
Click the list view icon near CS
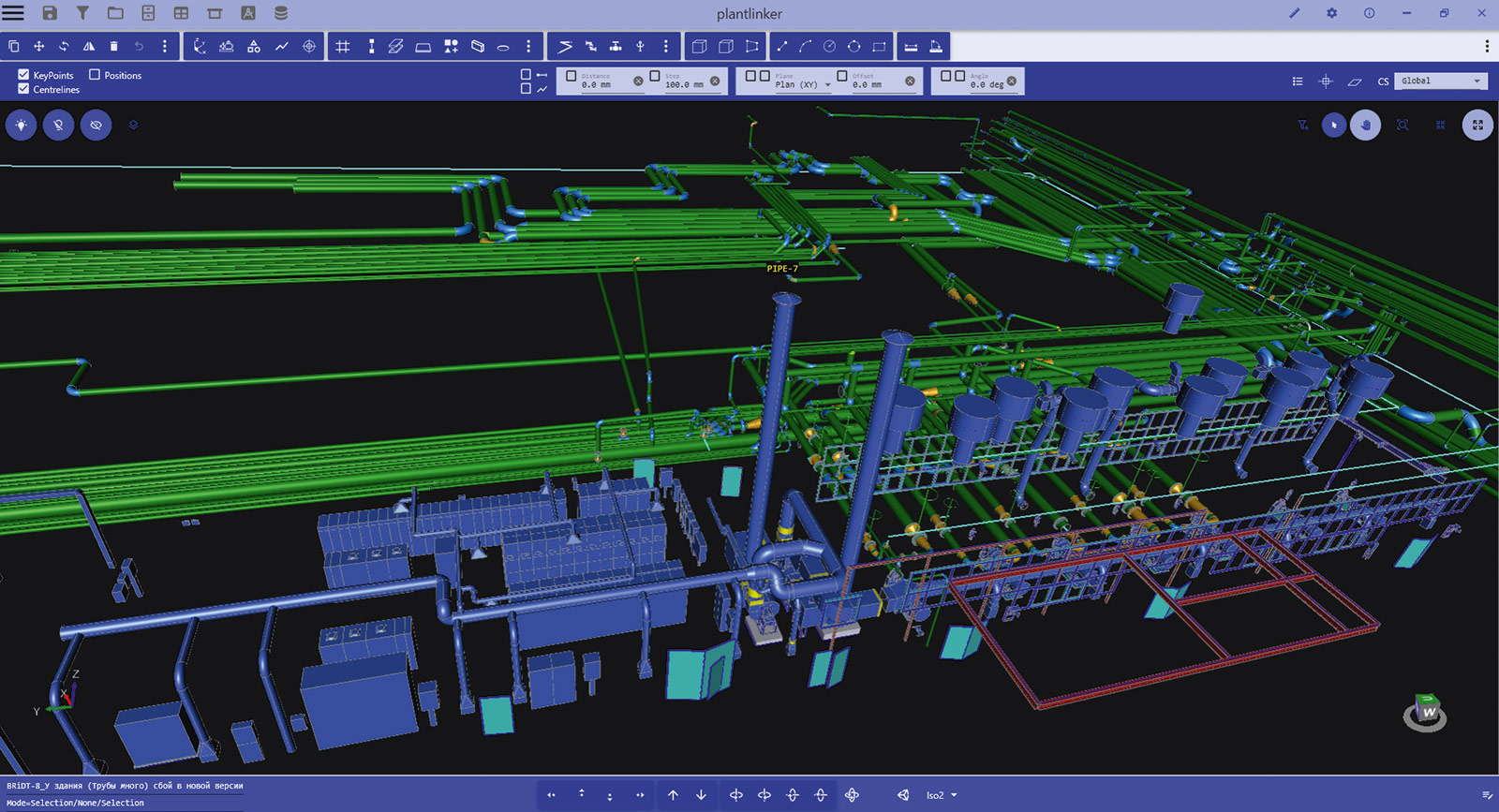1298,81
